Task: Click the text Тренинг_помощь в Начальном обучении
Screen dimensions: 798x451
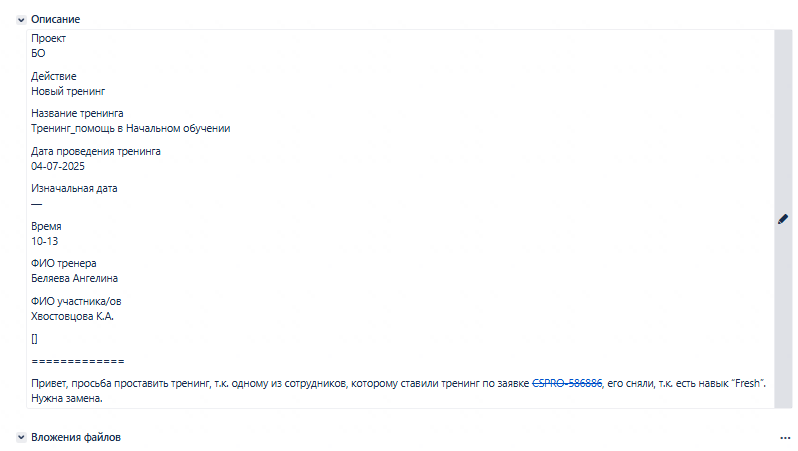Action: [x=131, y=128]
